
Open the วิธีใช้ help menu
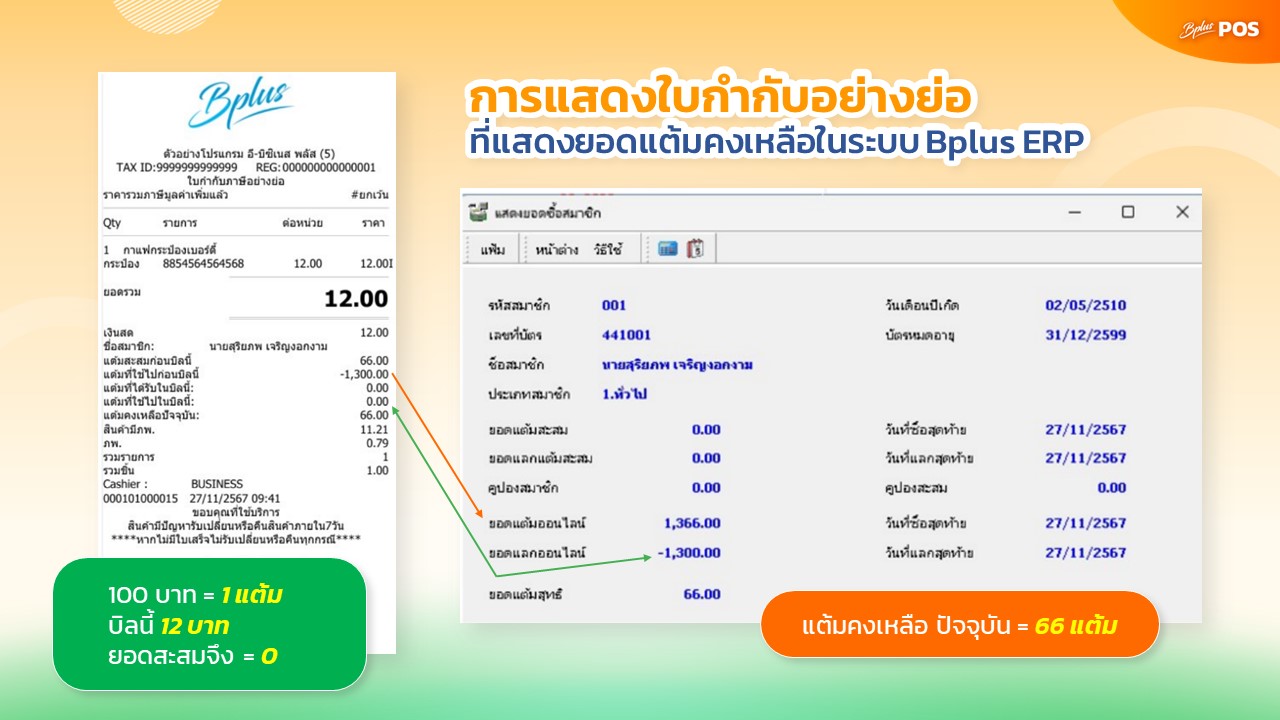[x=608, y=249]
